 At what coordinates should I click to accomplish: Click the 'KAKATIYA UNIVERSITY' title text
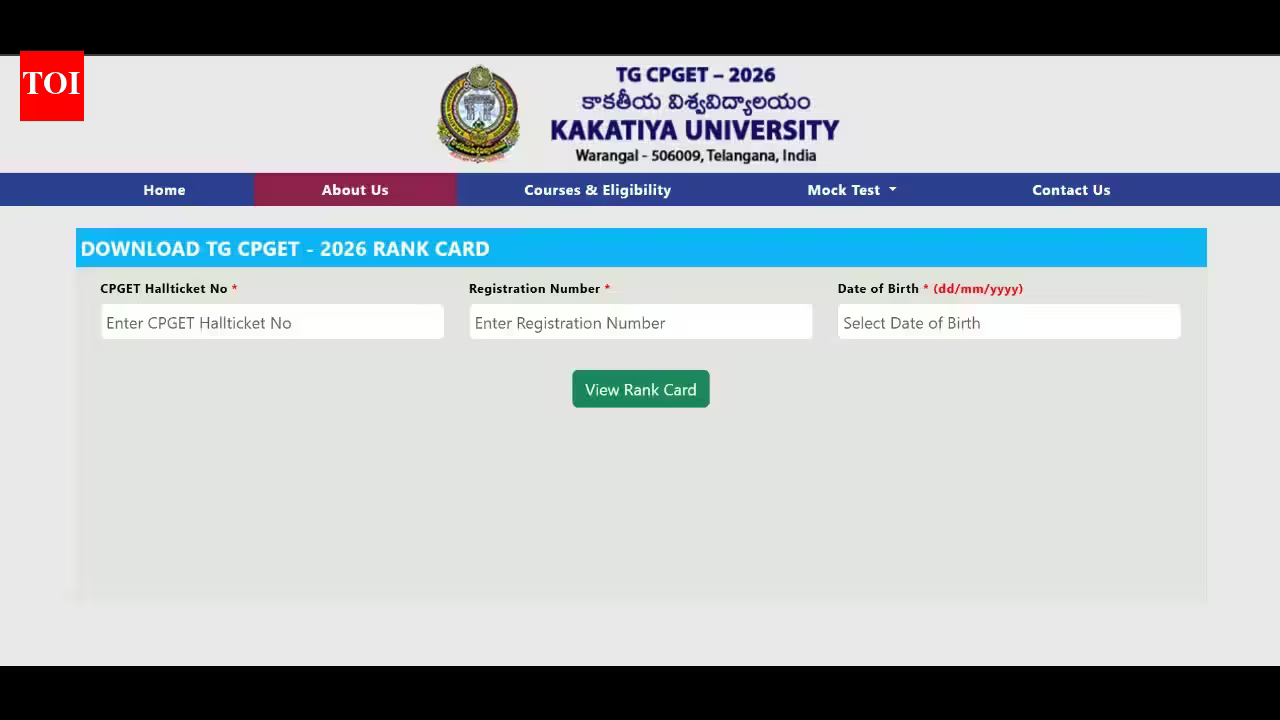click(x=694, y=131)
